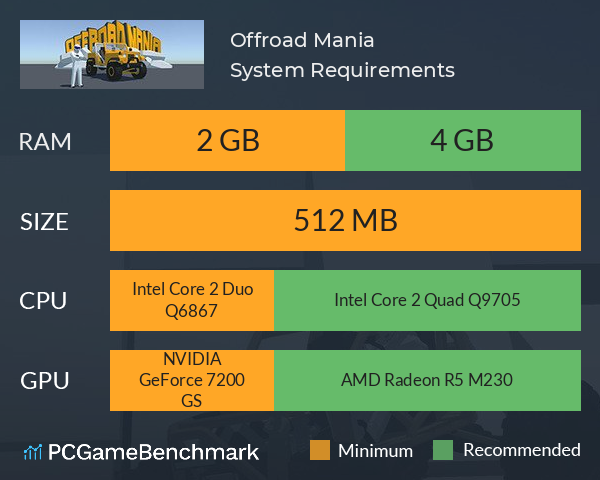Click the System Requirements heading
Image resolution: width=600 pixels, height=480 pixels.
[342, 71]
